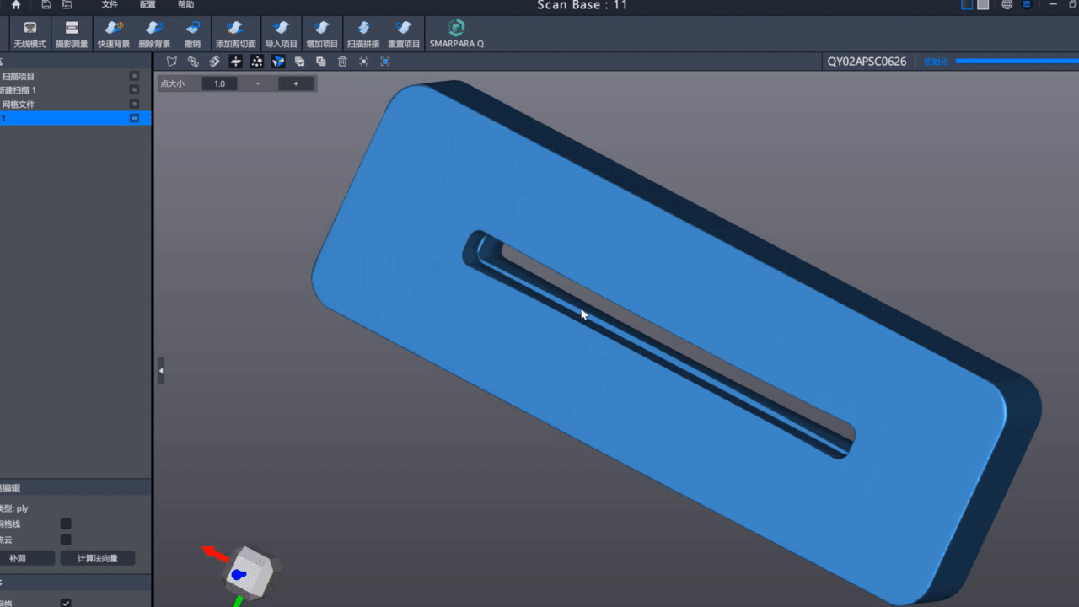Image resolution: width=1079 pixels, height=607 pixels.
Task: Click device ID QY02APSC0626 text
Action: [x=866, y=61]
